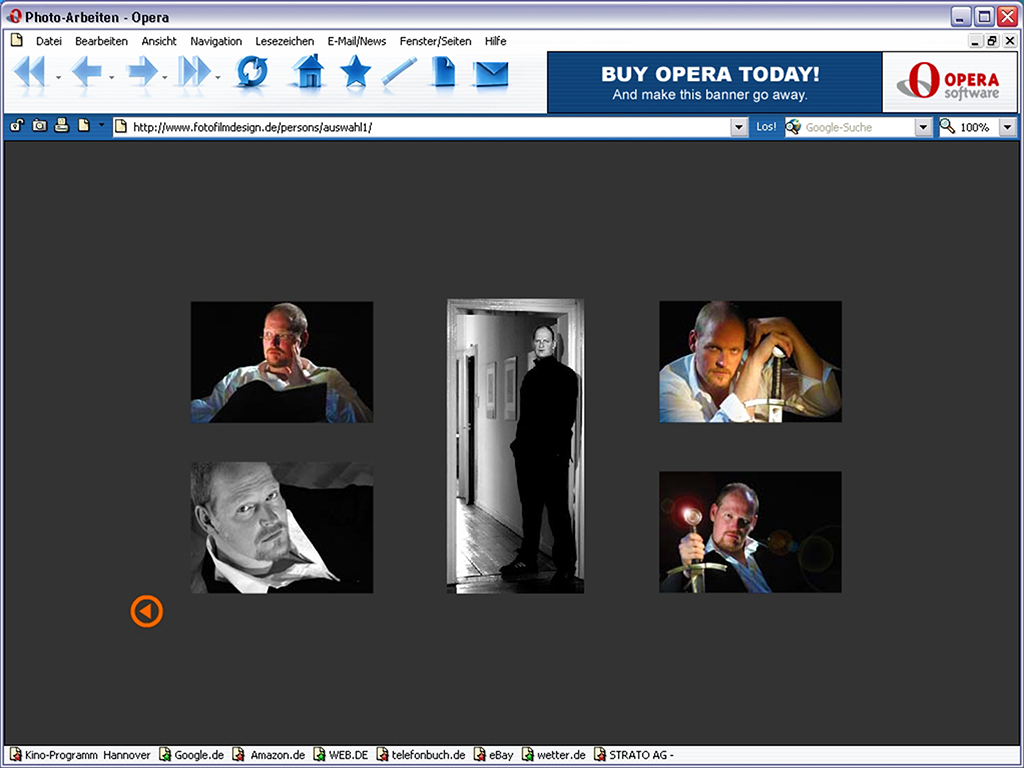
Task: Create a new page with document icon
Action: tap(443, 71)
